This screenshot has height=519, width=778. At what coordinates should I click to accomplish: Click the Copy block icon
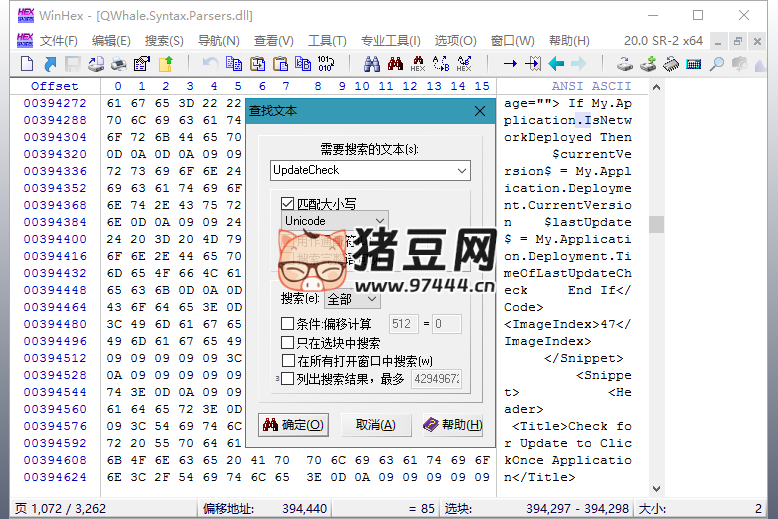[x=234, y=64]
